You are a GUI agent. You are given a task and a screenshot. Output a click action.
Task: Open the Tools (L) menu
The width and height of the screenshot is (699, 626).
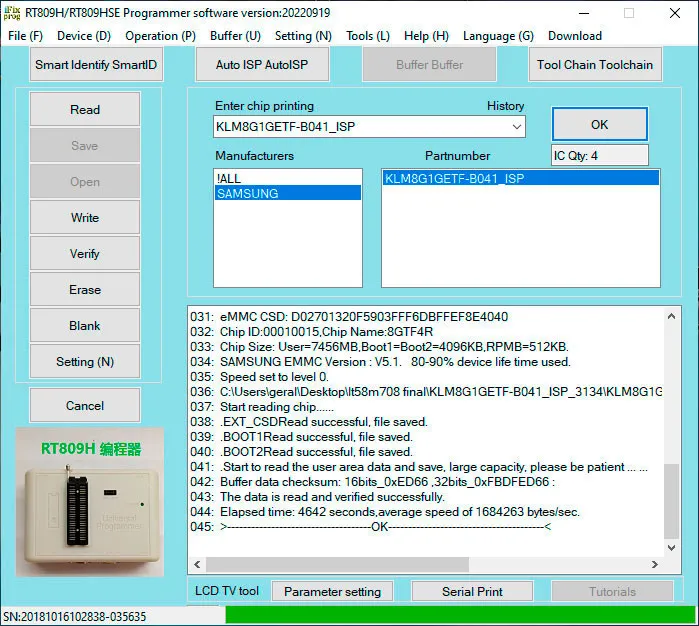(368, 36)
